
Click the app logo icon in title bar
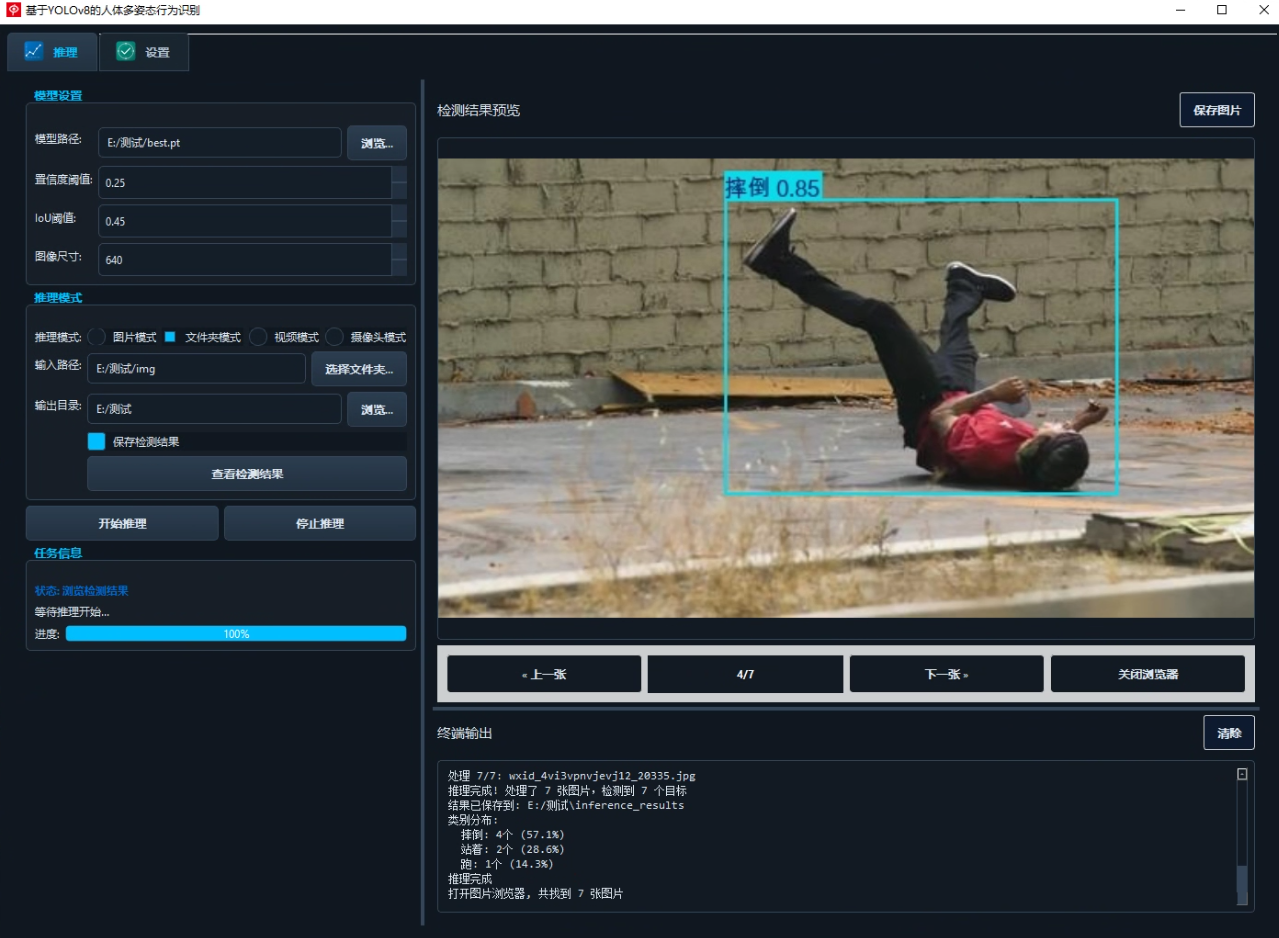(13, 10)
